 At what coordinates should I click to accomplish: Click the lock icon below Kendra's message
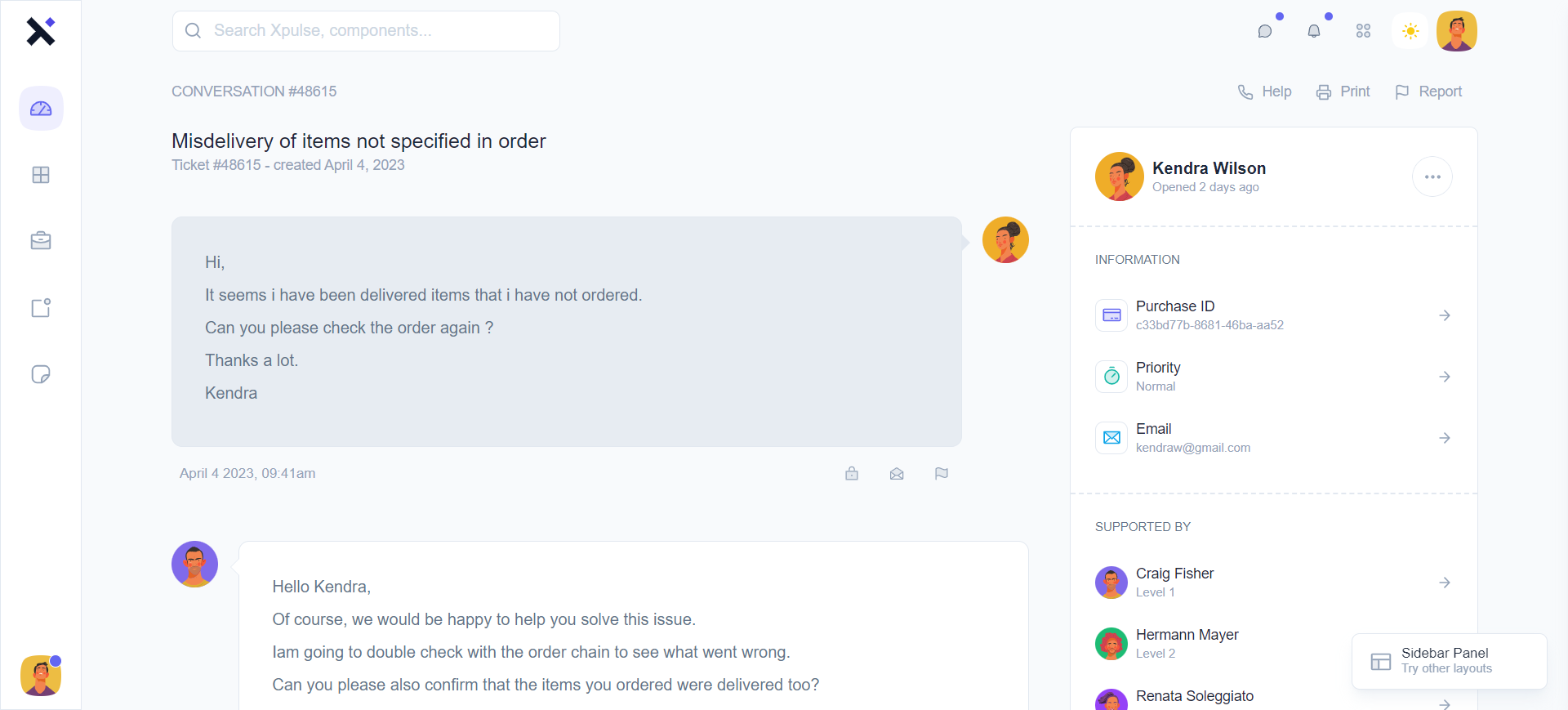852,474
